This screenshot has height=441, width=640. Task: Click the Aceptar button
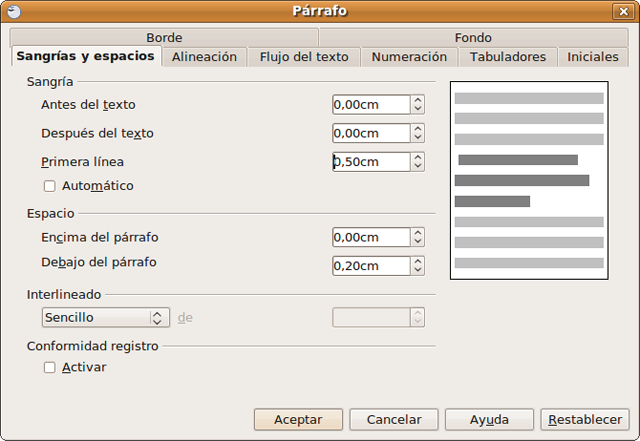click(x=298, y=420)
